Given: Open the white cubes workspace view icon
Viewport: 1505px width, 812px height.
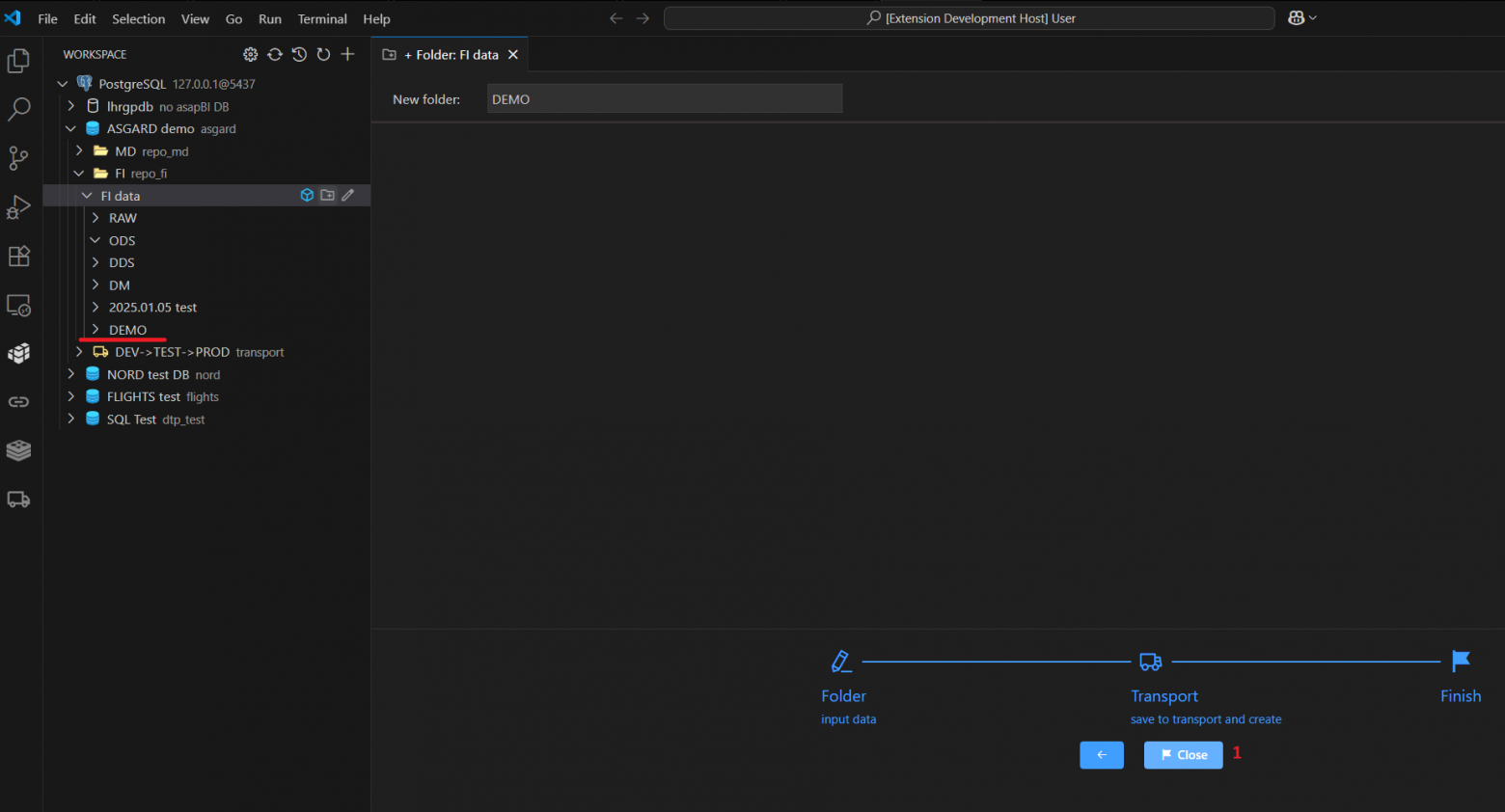Looking at the screenshot, I should pos(18,353).
